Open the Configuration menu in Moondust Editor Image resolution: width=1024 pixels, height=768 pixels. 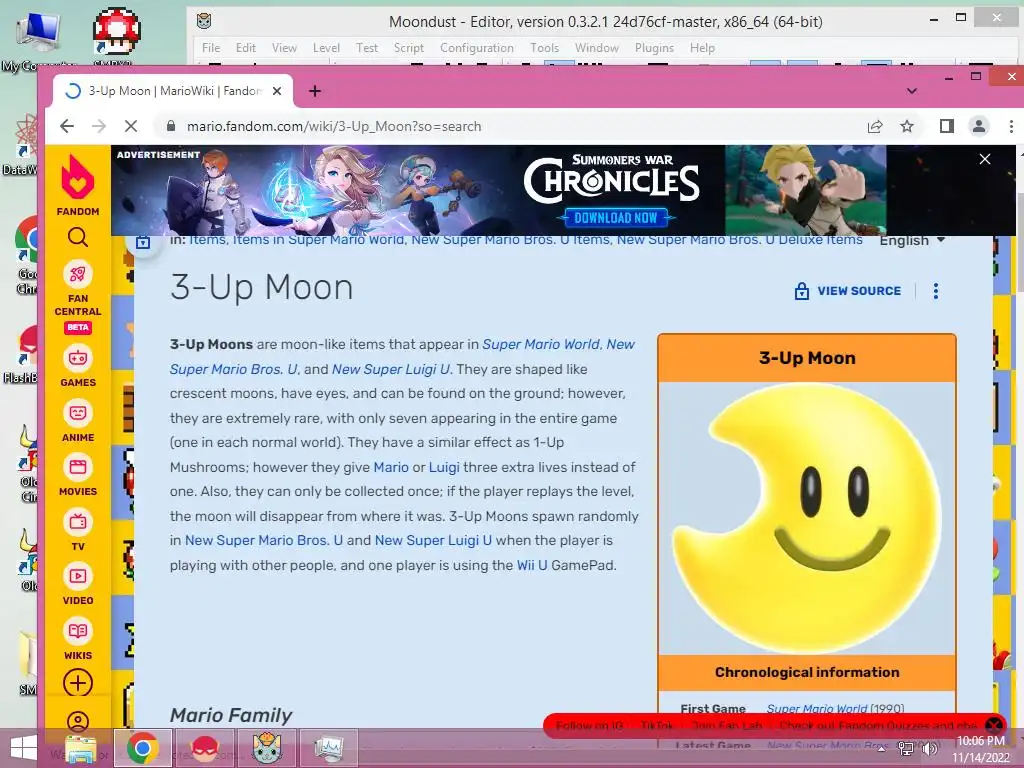(477, 48)
